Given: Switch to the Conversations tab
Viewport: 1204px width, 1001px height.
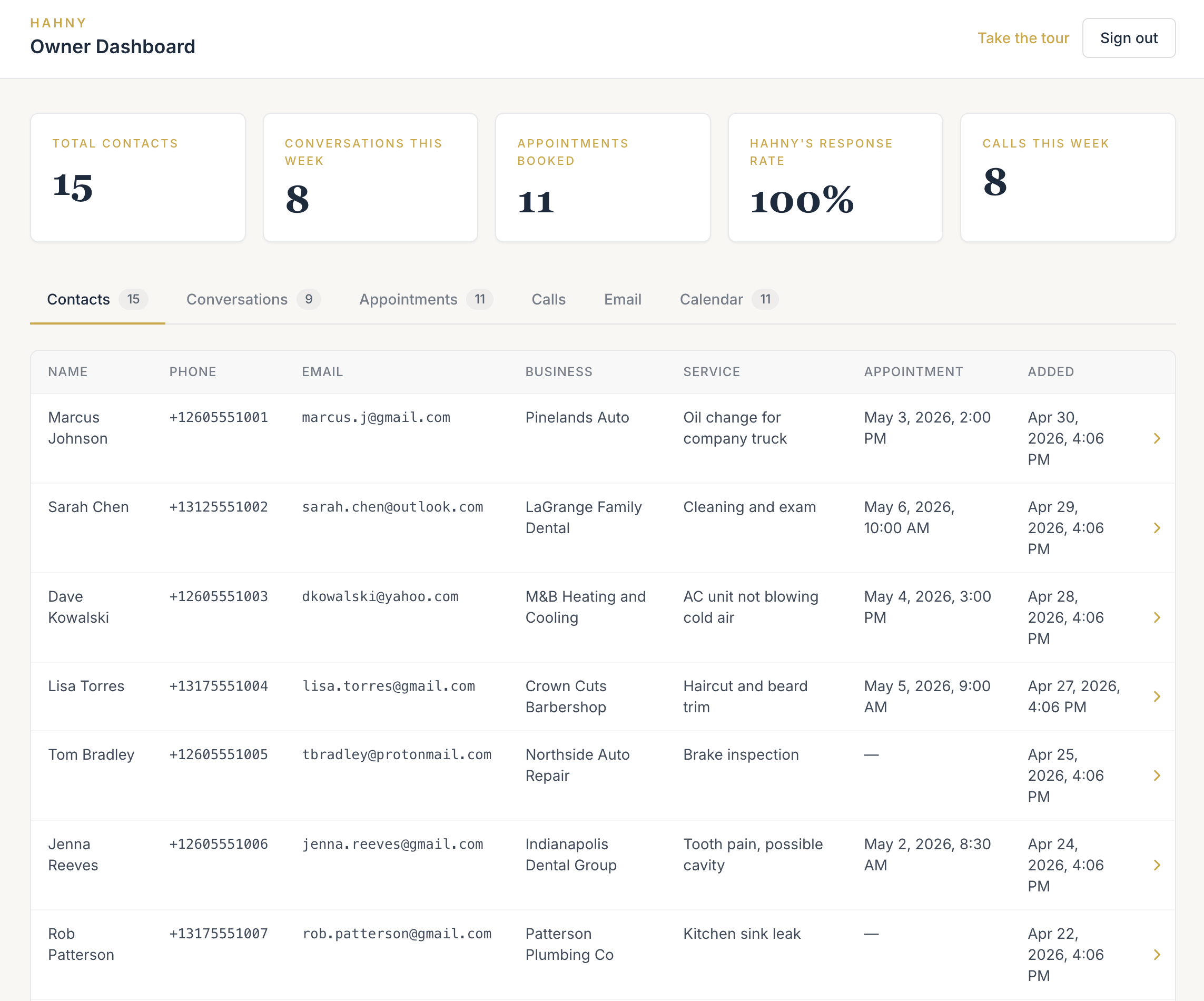Looking at the screenshot, I should pos(253,299).
